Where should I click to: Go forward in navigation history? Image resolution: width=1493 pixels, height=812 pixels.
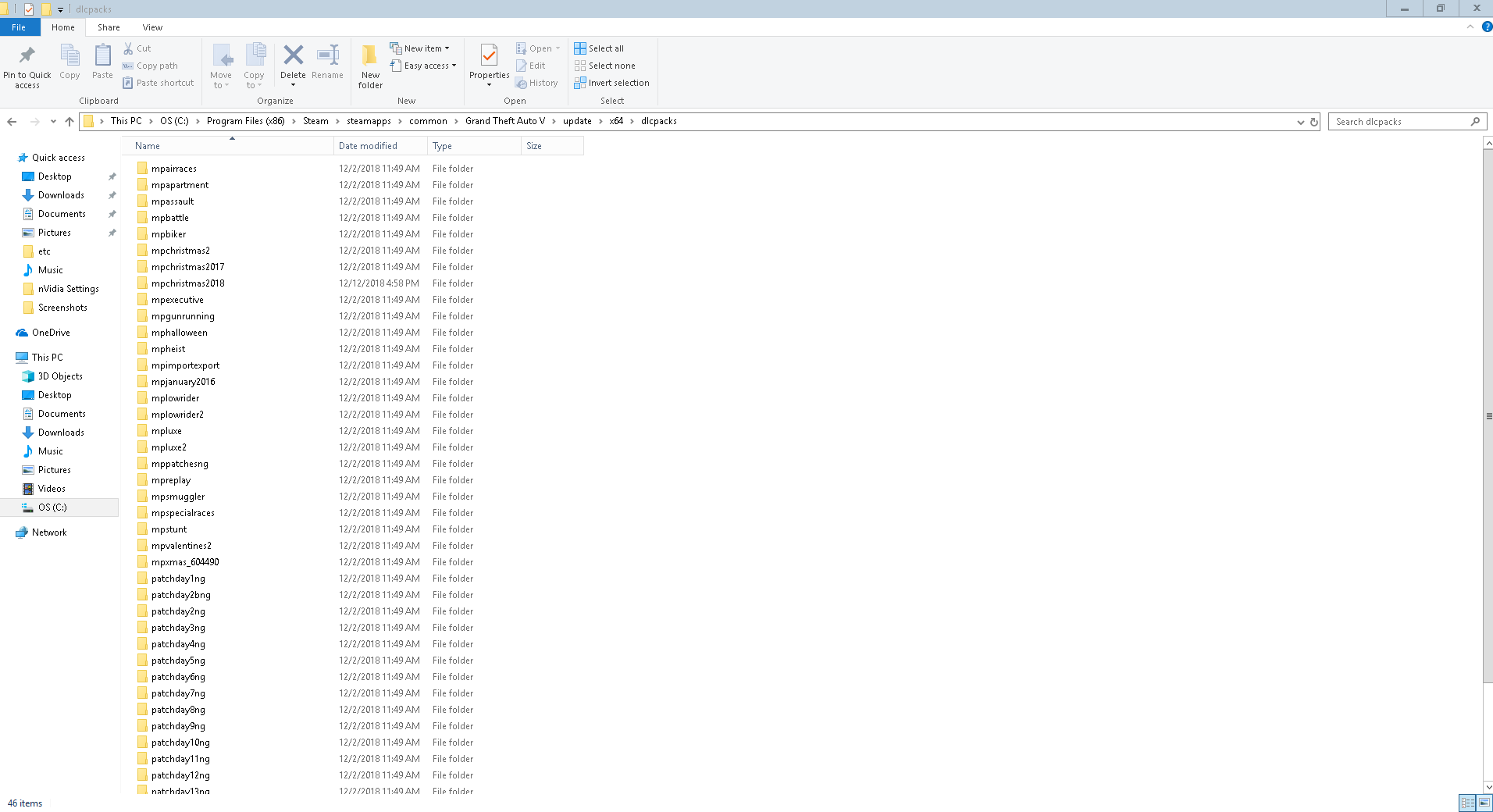34,121
